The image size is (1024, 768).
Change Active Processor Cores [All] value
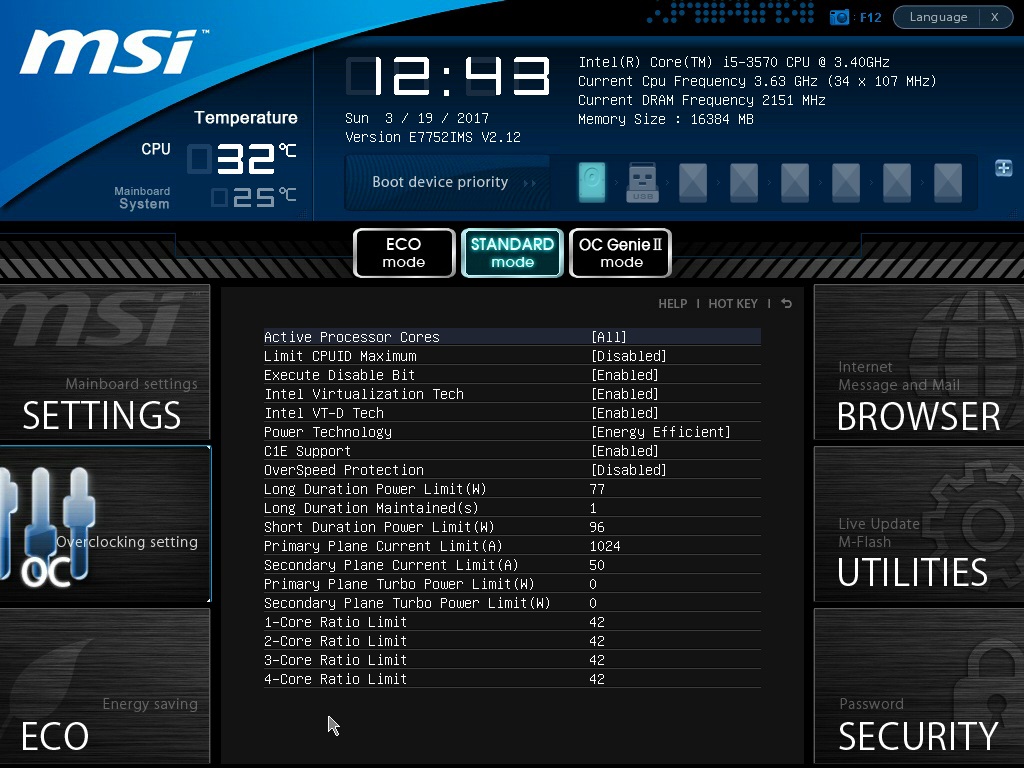pos(609,337)
